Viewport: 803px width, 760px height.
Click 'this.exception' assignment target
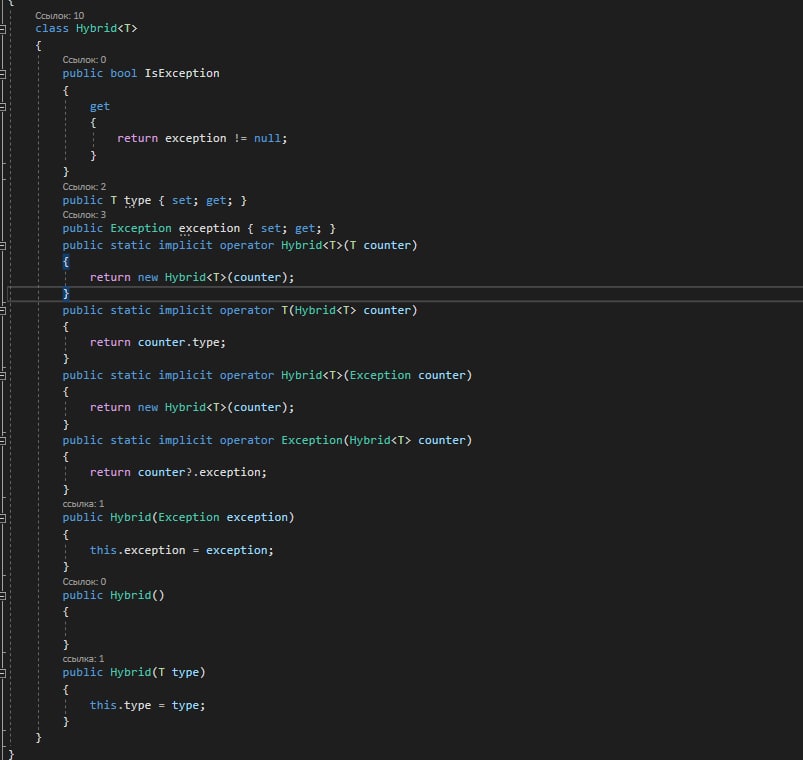pos(137,551)
